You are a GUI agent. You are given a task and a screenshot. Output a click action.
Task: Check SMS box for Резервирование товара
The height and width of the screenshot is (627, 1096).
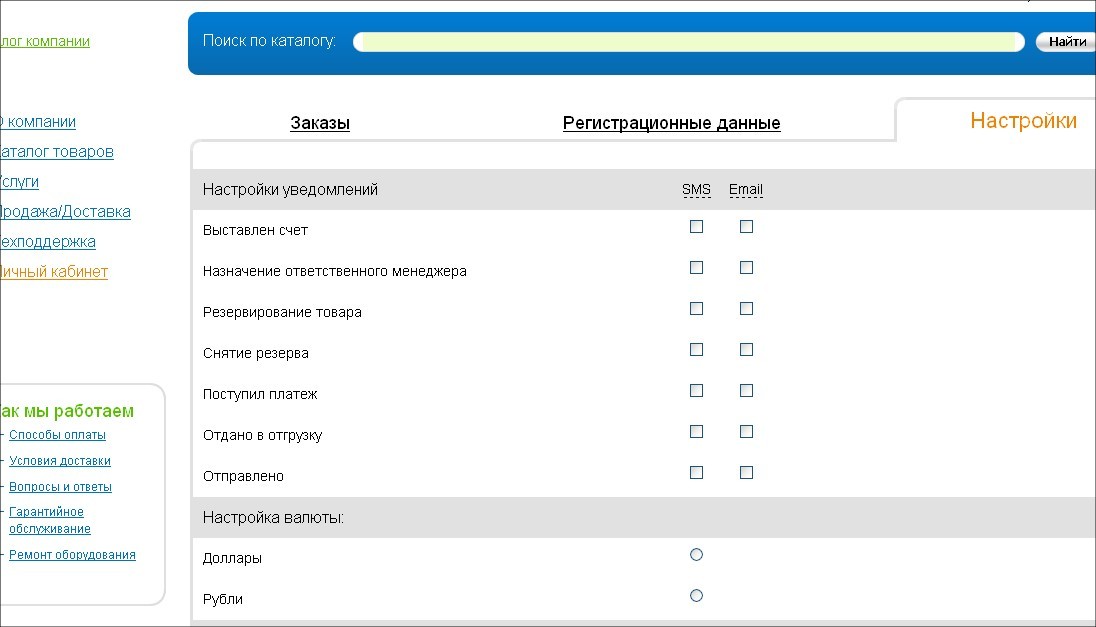point(696,309)
